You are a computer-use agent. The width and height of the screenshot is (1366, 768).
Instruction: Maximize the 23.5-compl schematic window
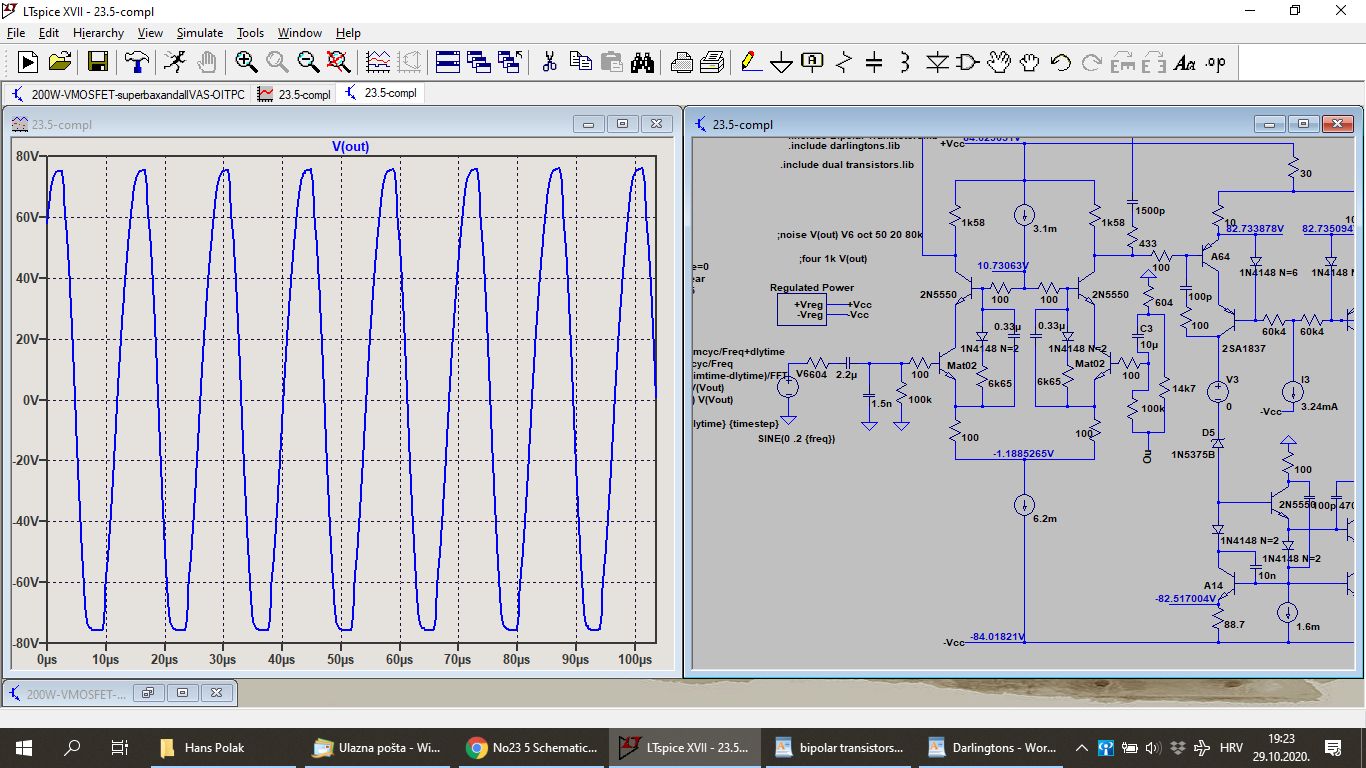click(1303, 124)
